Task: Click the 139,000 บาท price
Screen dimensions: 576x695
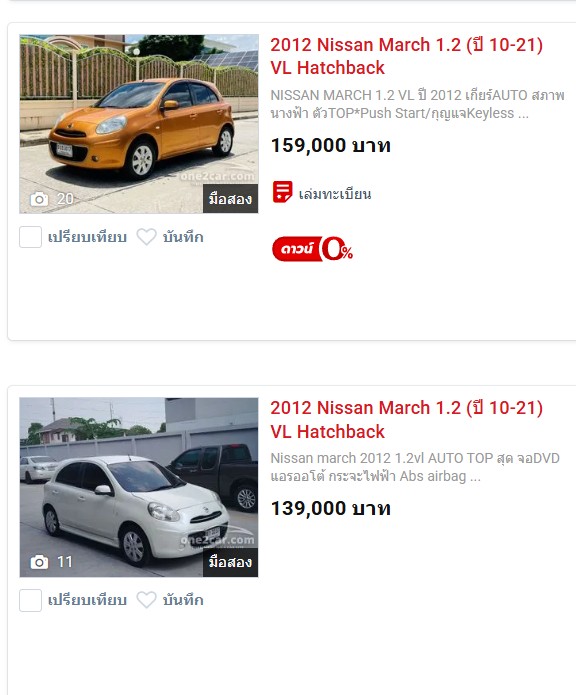Action: click(x=331, y=508)
